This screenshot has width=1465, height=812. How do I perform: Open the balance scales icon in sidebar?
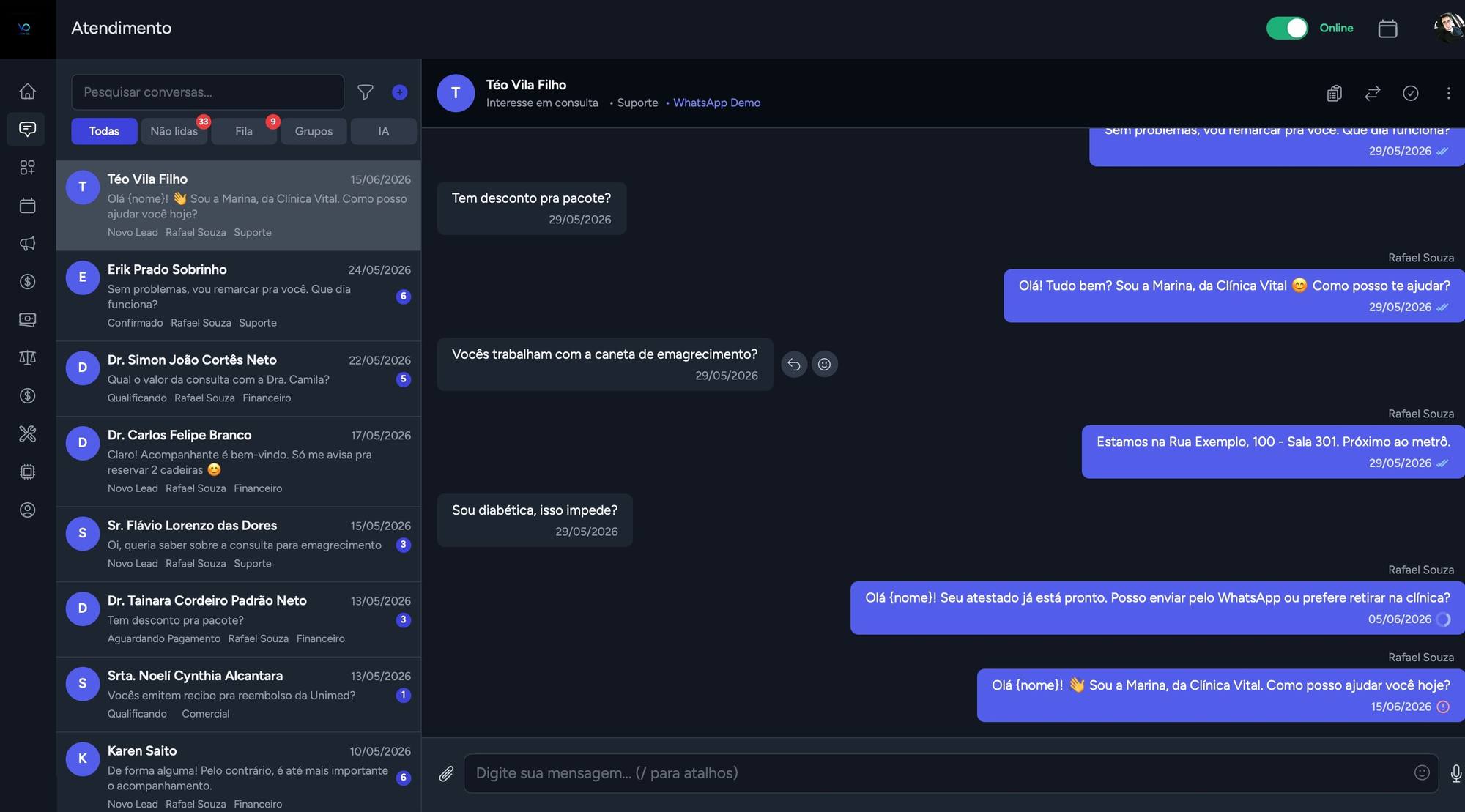(x=27, y=358)
